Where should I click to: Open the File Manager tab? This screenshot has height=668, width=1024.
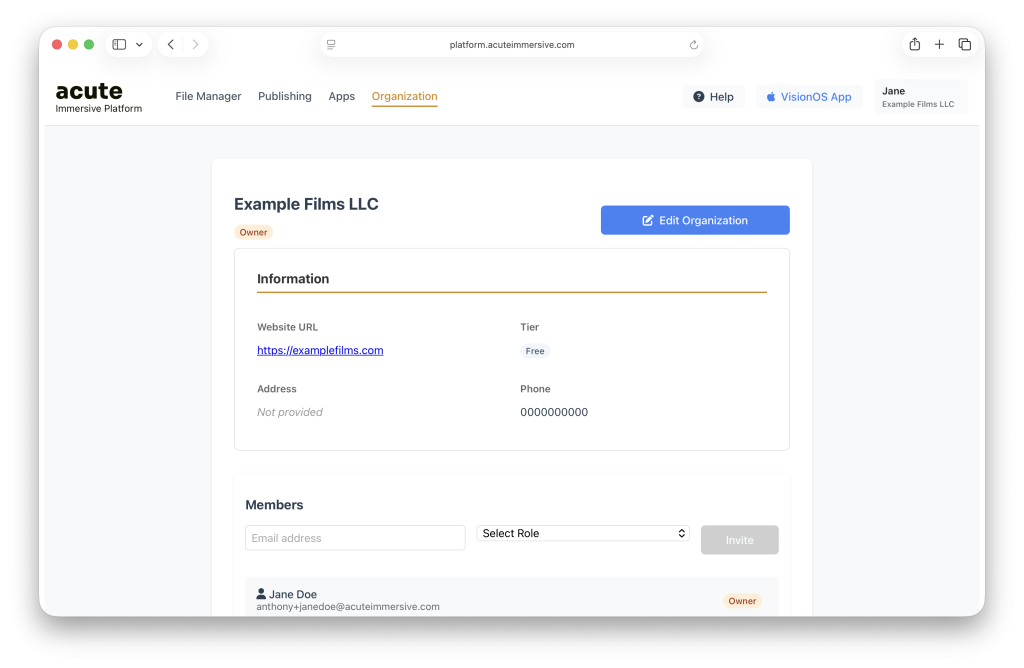click(x=208, y=97)
